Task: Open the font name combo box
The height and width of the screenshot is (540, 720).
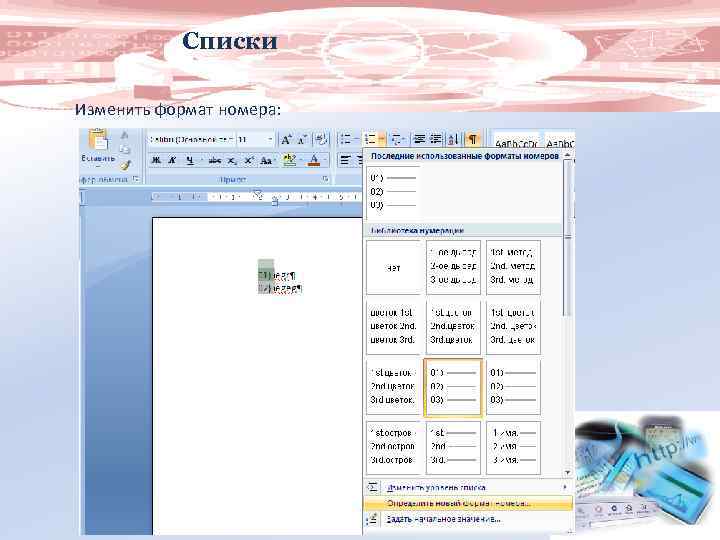Action: [x=191, y=139]
